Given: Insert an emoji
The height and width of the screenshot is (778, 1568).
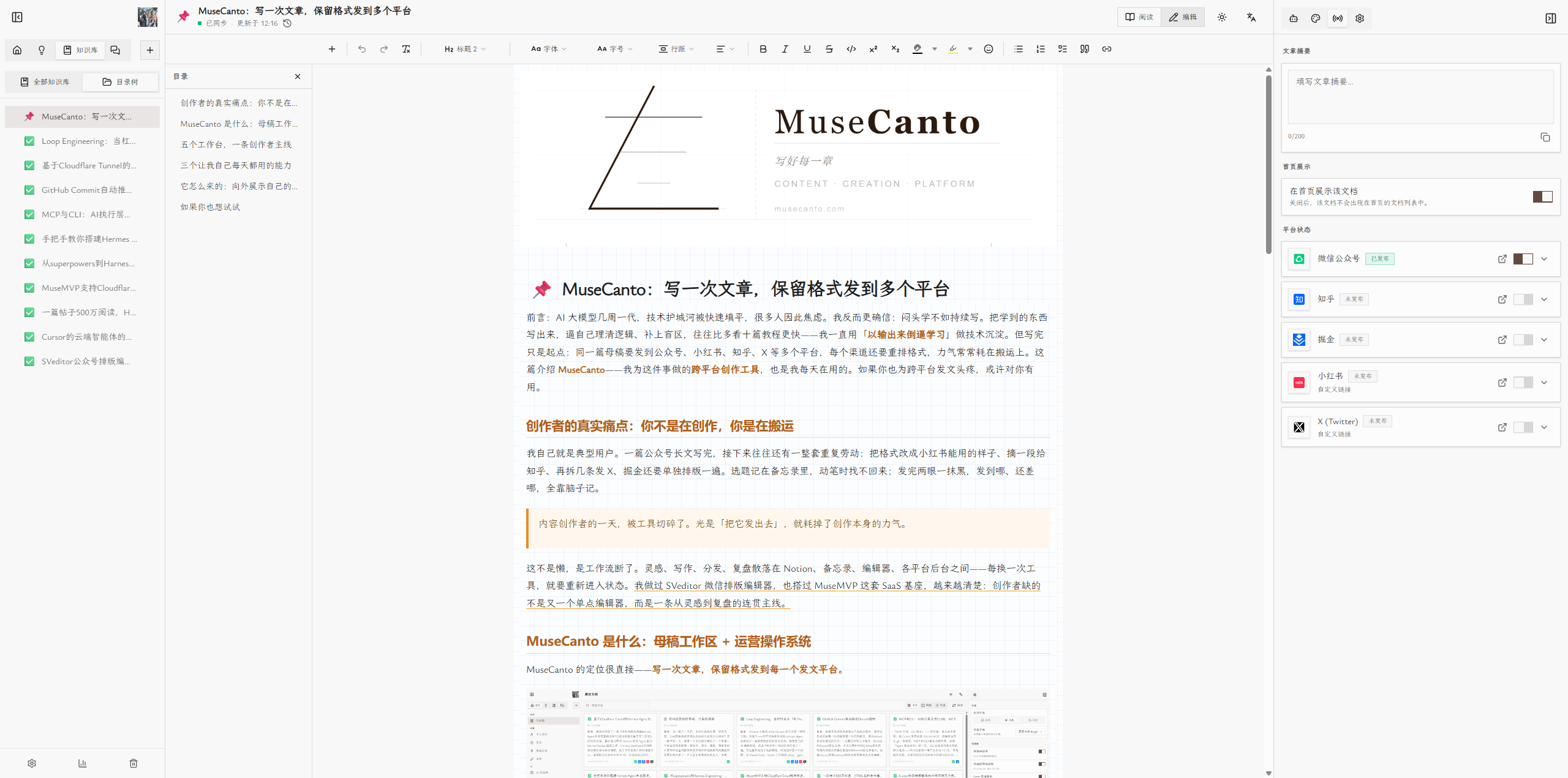Looking at the screenshot, I should coord(989,49).
